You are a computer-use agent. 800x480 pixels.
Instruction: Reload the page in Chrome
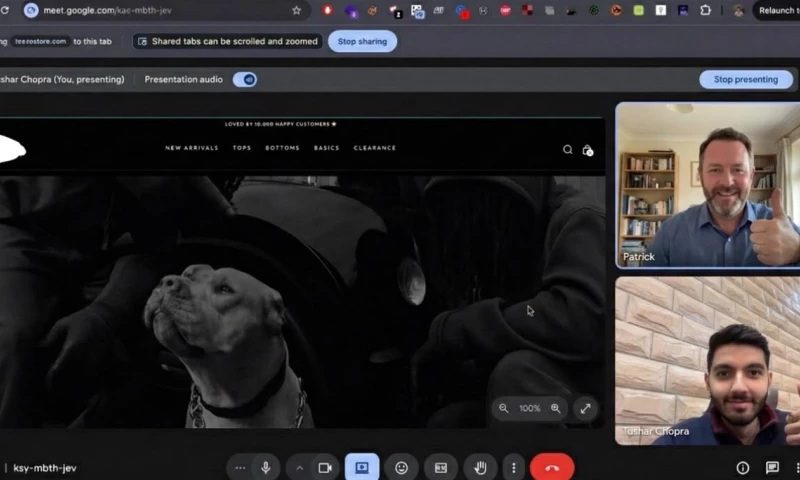4,10
